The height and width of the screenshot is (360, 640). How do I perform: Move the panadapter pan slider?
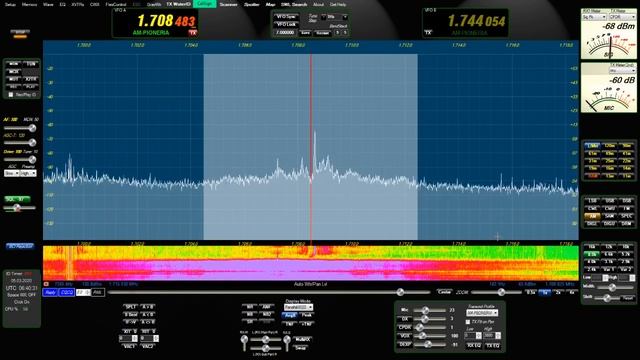tap(269, 292)
